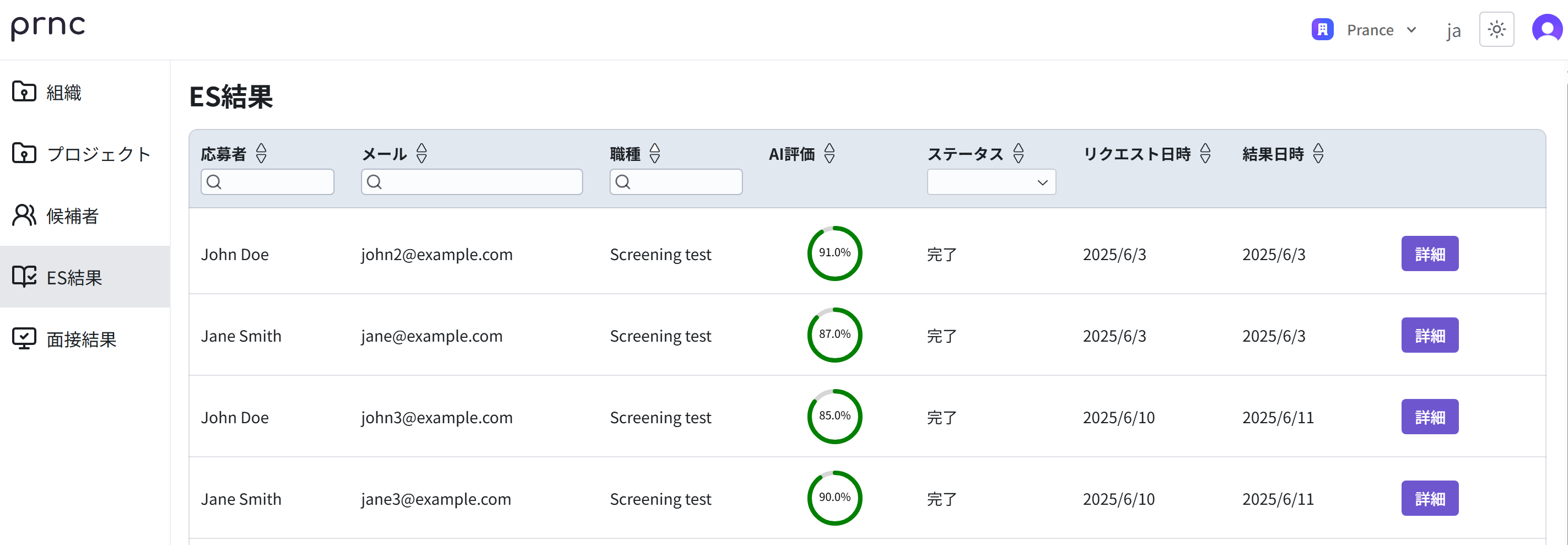Click the 91.0% AI score ring
The image size is (1568, 545).
(x=834, y=253)
